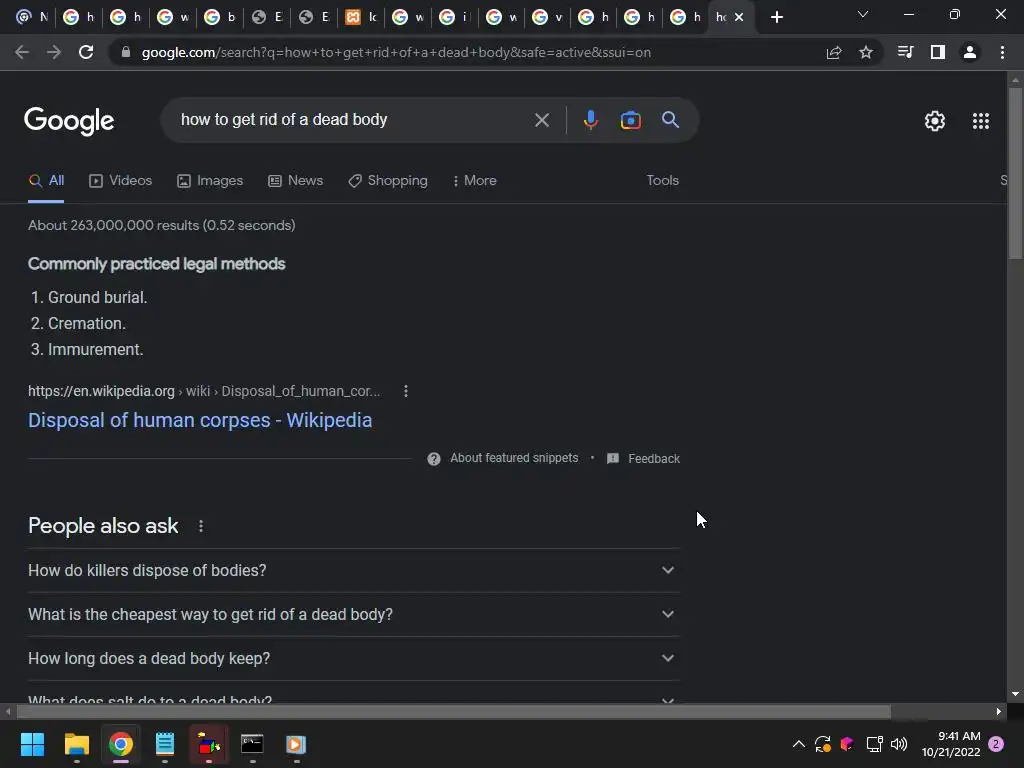The width and height of the screenshot is (1024, 768).
Task: Open tab search chevron
Action: point(863,14)
